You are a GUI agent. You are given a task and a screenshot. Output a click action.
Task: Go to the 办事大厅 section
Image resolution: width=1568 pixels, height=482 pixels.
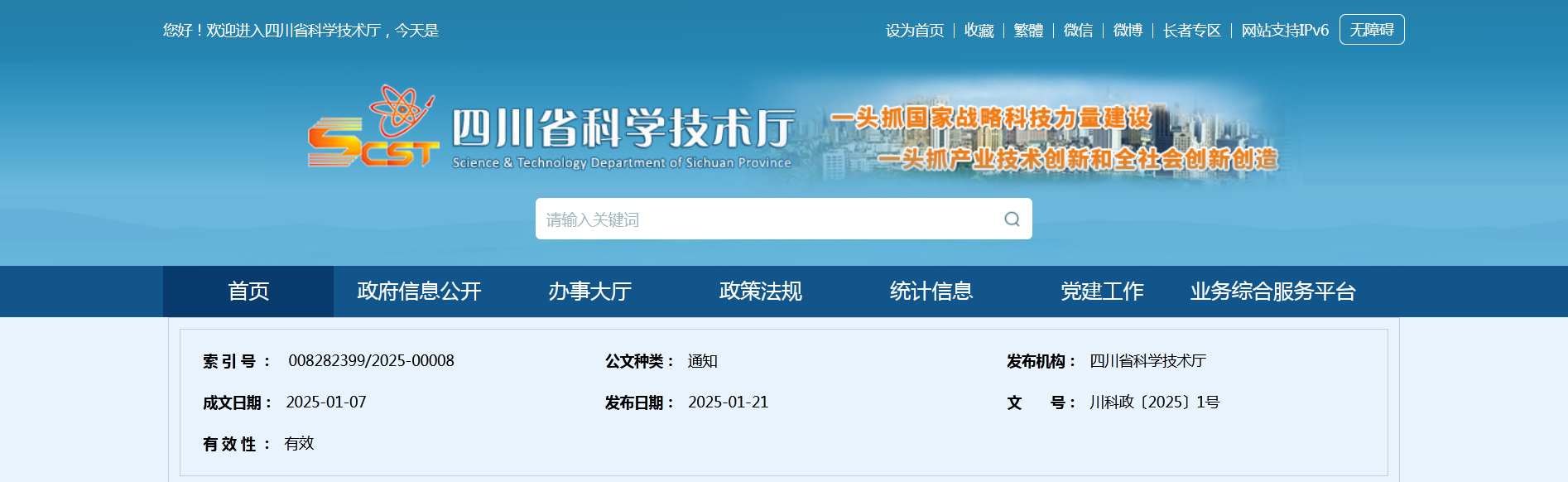[589, 292]
